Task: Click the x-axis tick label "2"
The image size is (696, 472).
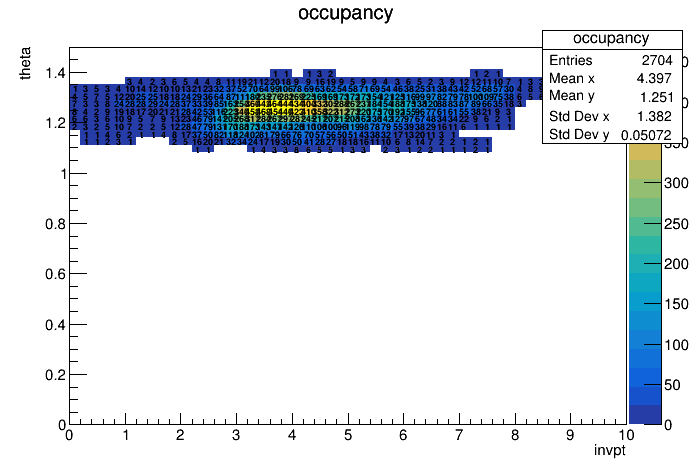Action: pos(180,435)
